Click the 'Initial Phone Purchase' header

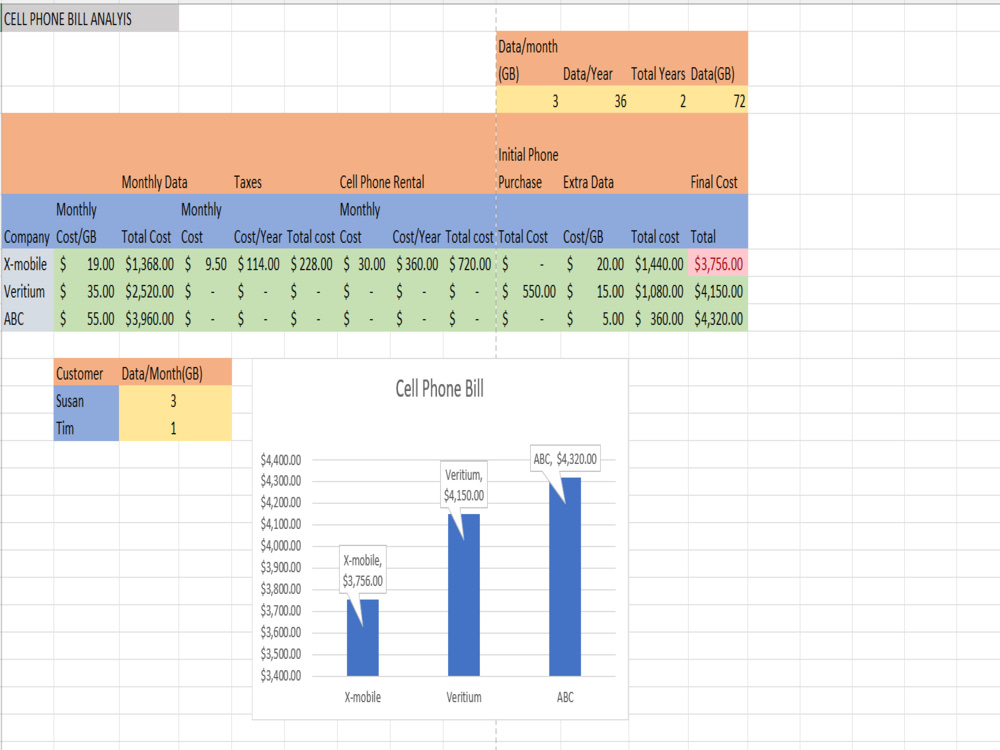click(x=528, y=168)
